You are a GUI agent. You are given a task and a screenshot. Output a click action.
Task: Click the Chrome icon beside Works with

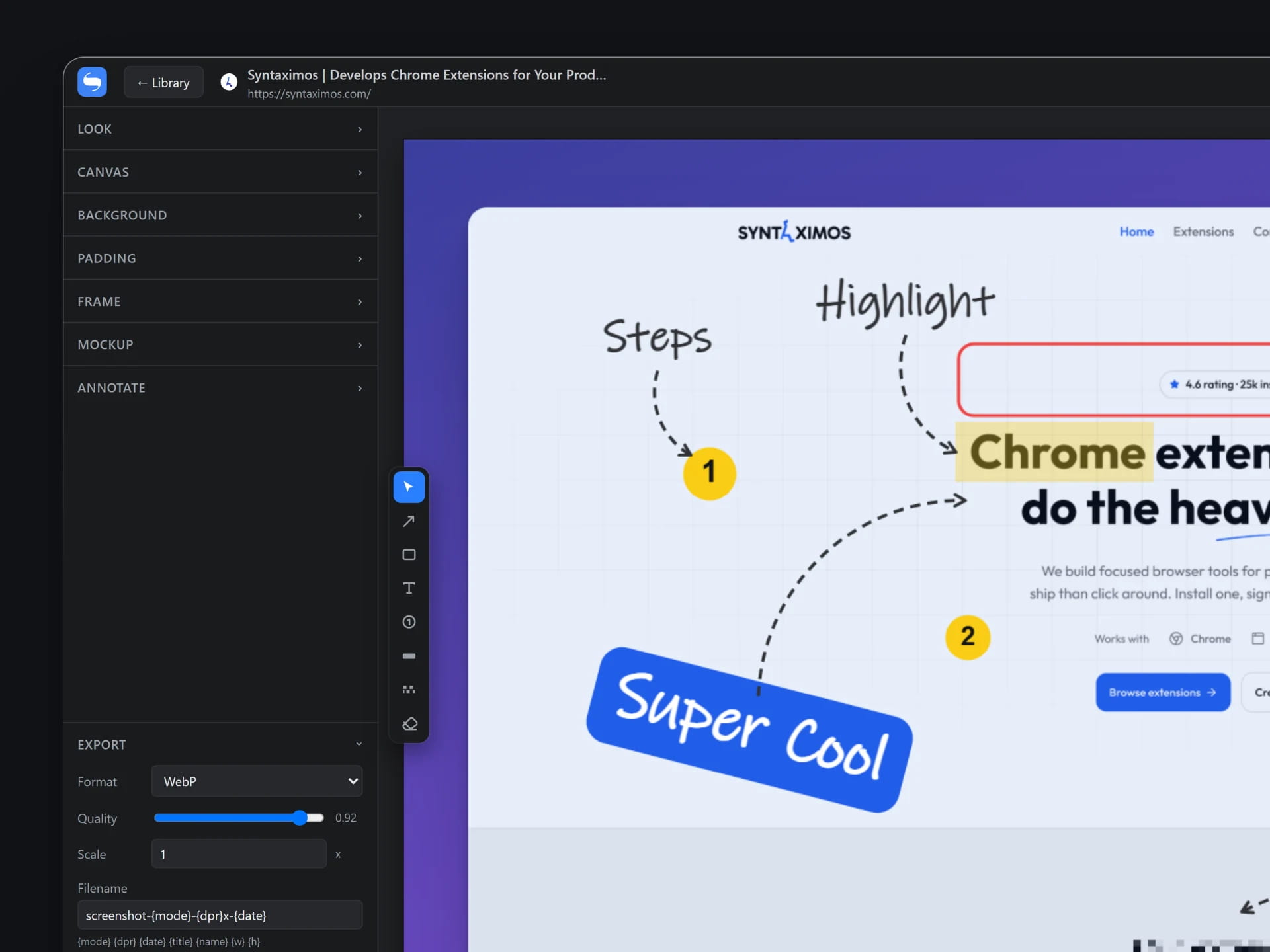(1176, 639)
